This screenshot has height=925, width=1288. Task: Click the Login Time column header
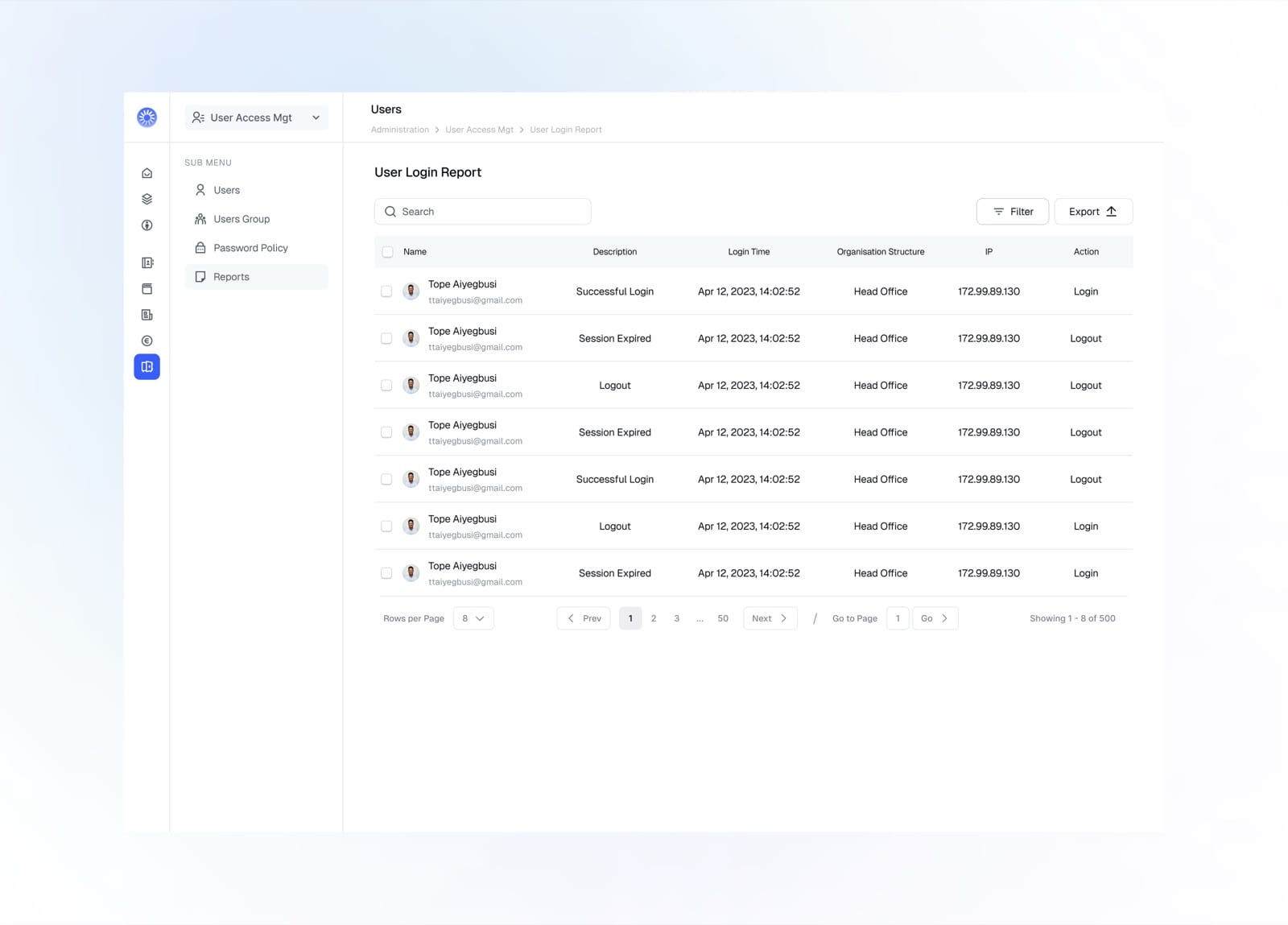click(749, 252)
